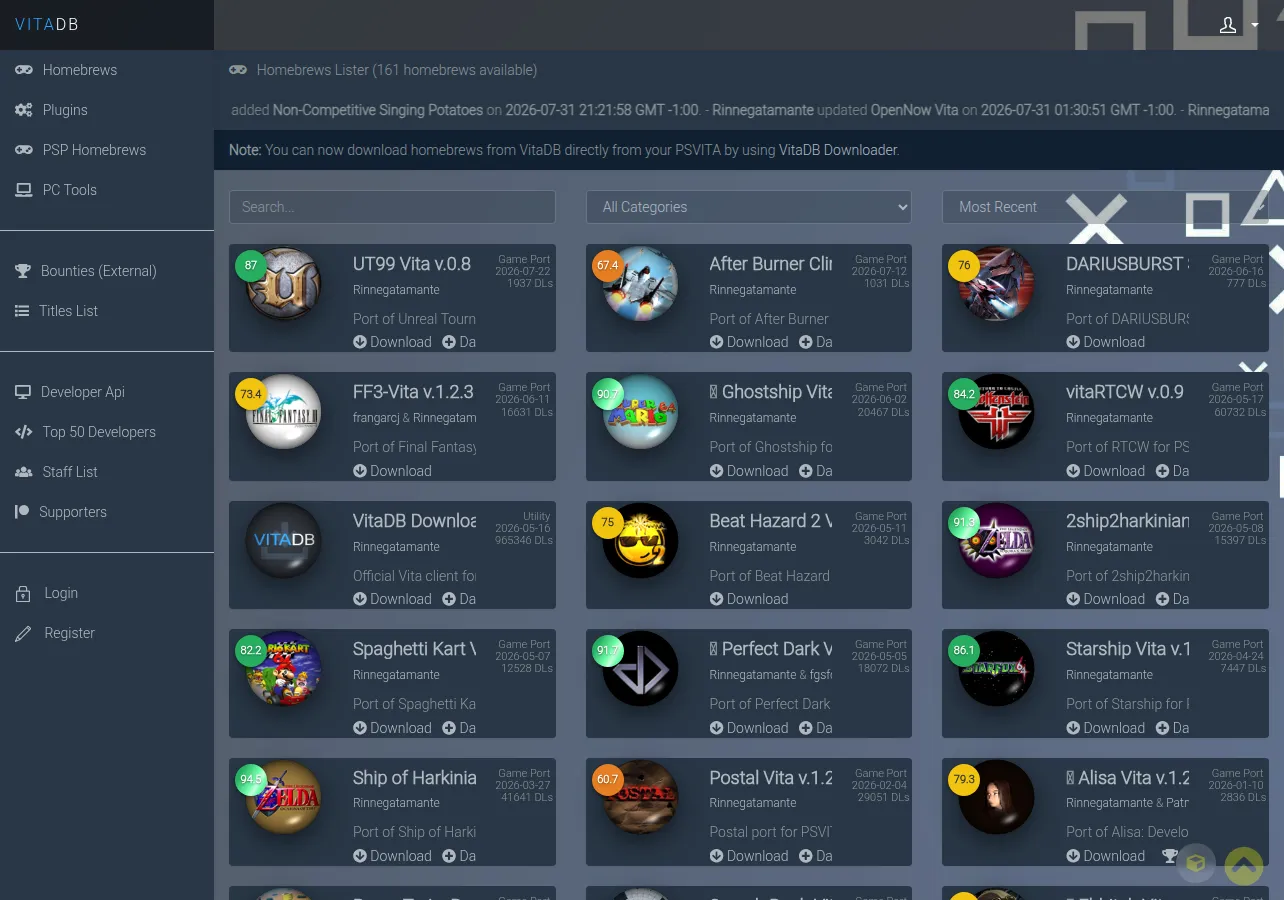The width and height of the screenshot is (1284, 900).
Task: Open the All Categories dropdown
Action: tap(749, 207)
